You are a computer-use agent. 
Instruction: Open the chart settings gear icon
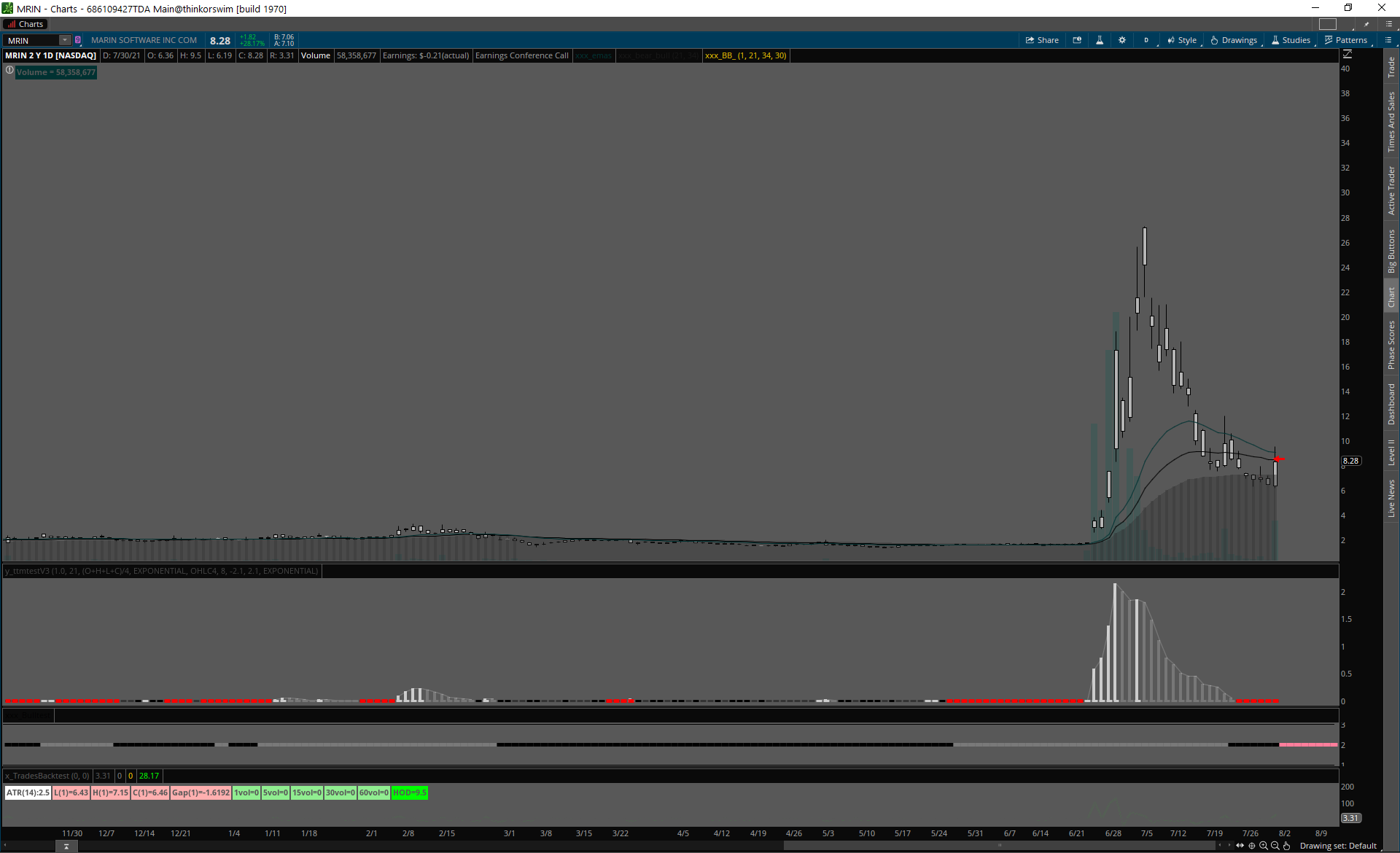[1122, 40]
